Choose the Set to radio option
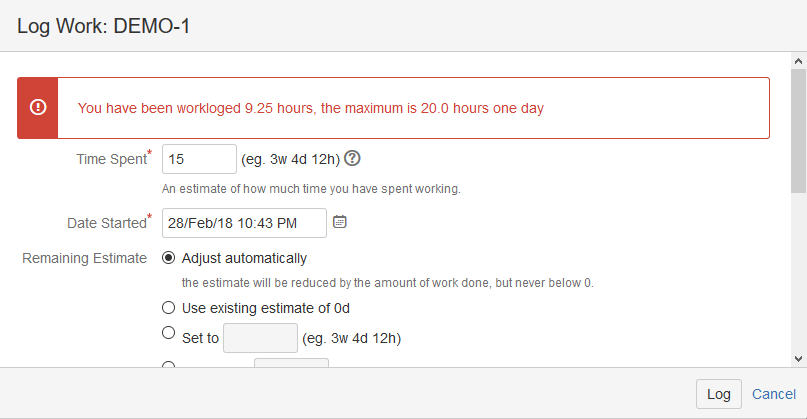The image size is (807, 419). point(169,334)
